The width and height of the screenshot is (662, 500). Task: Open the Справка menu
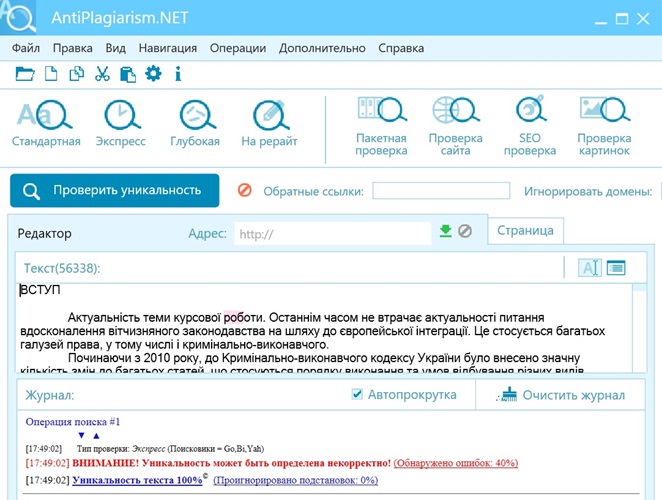(401, 48)
